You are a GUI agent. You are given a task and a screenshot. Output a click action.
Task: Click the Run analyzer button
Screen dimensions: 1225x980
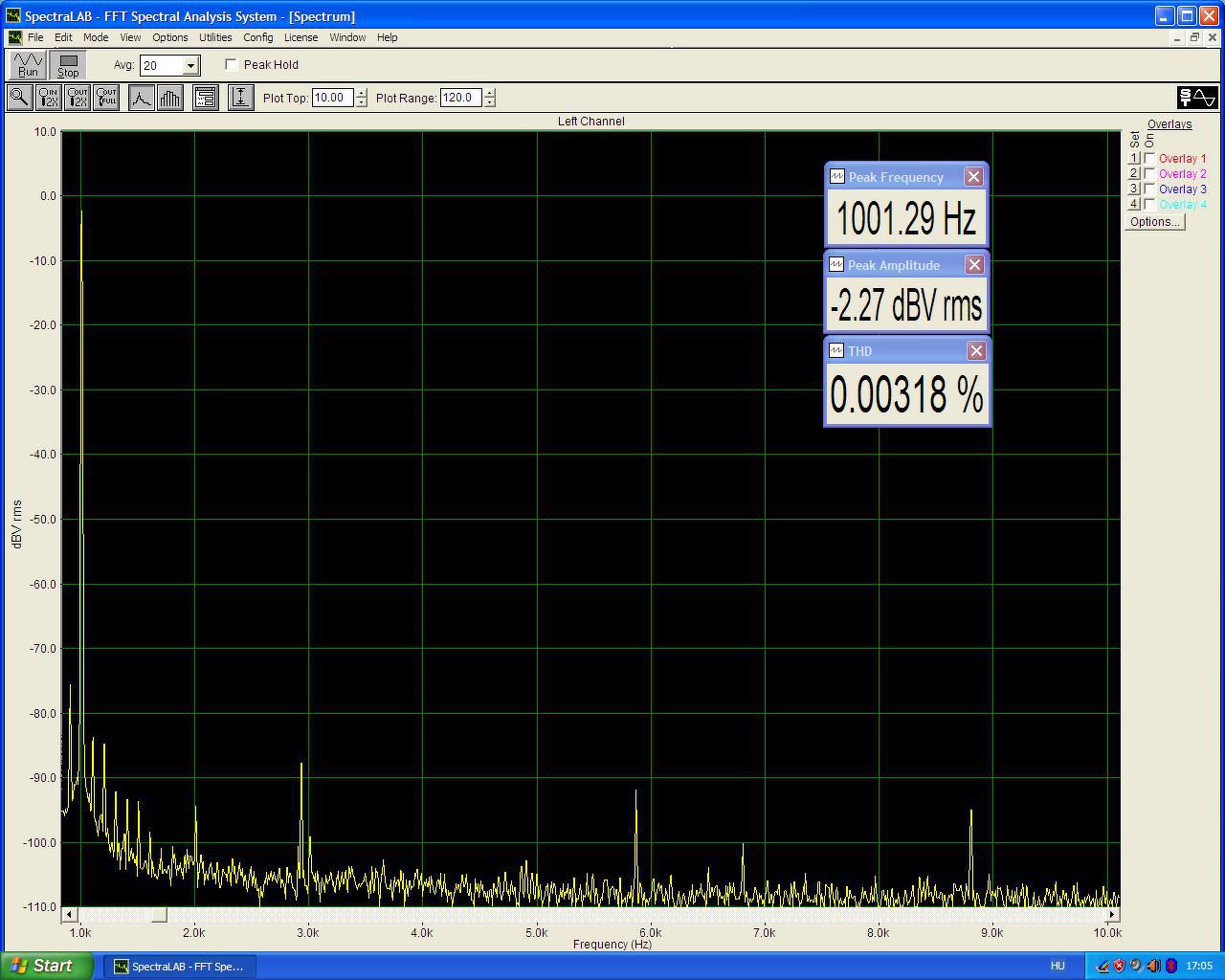coord(28,65)
